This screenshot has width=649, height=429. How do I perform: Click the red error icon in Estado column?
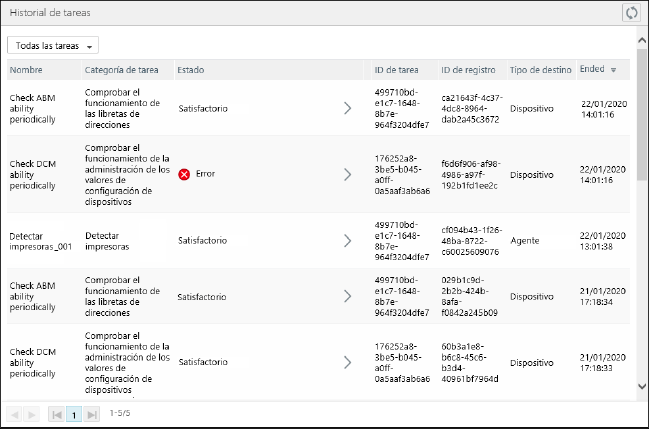pos(184,174)
